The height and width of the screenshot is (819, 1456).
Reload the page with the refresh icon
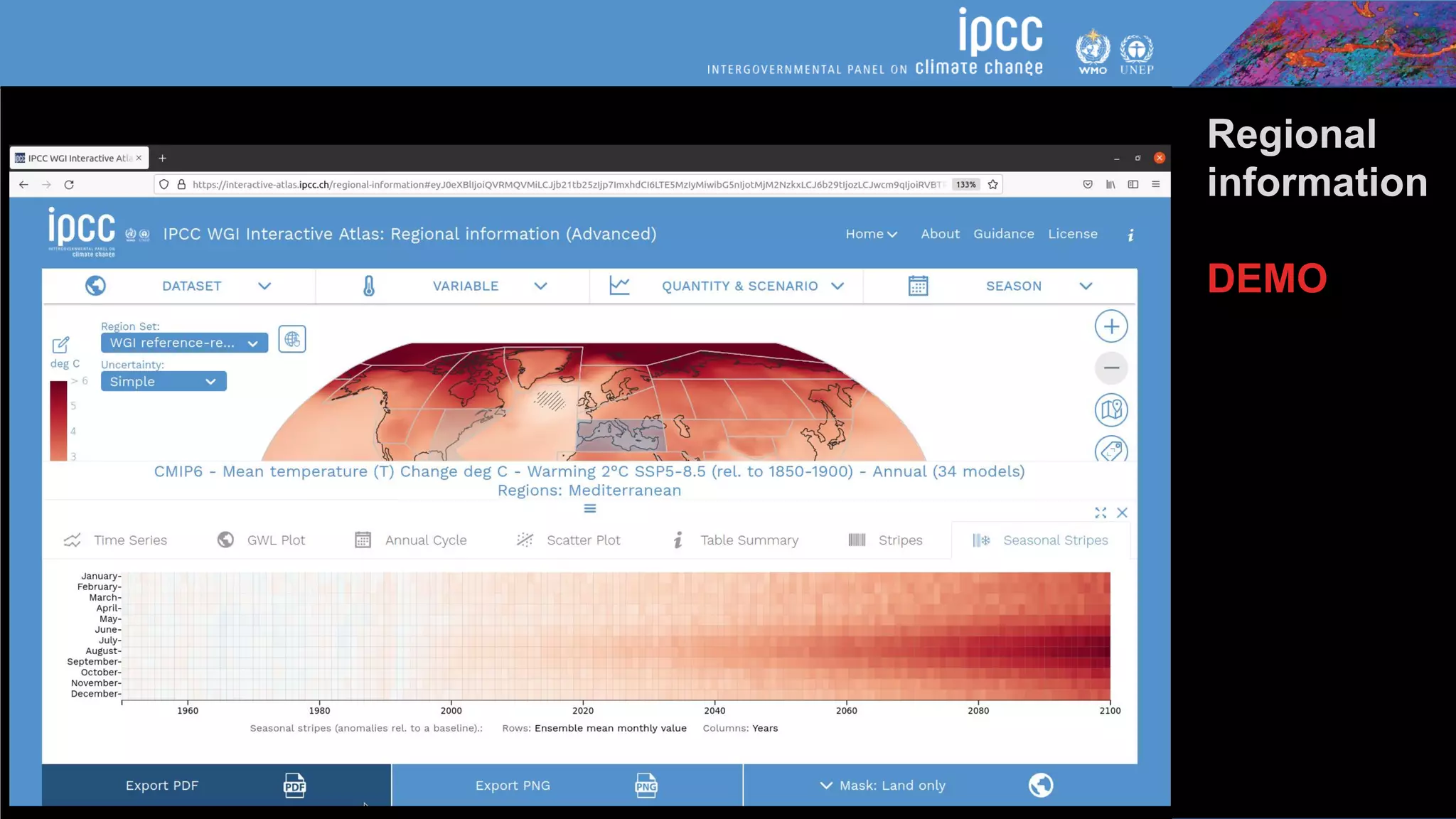tap(69, 185)
